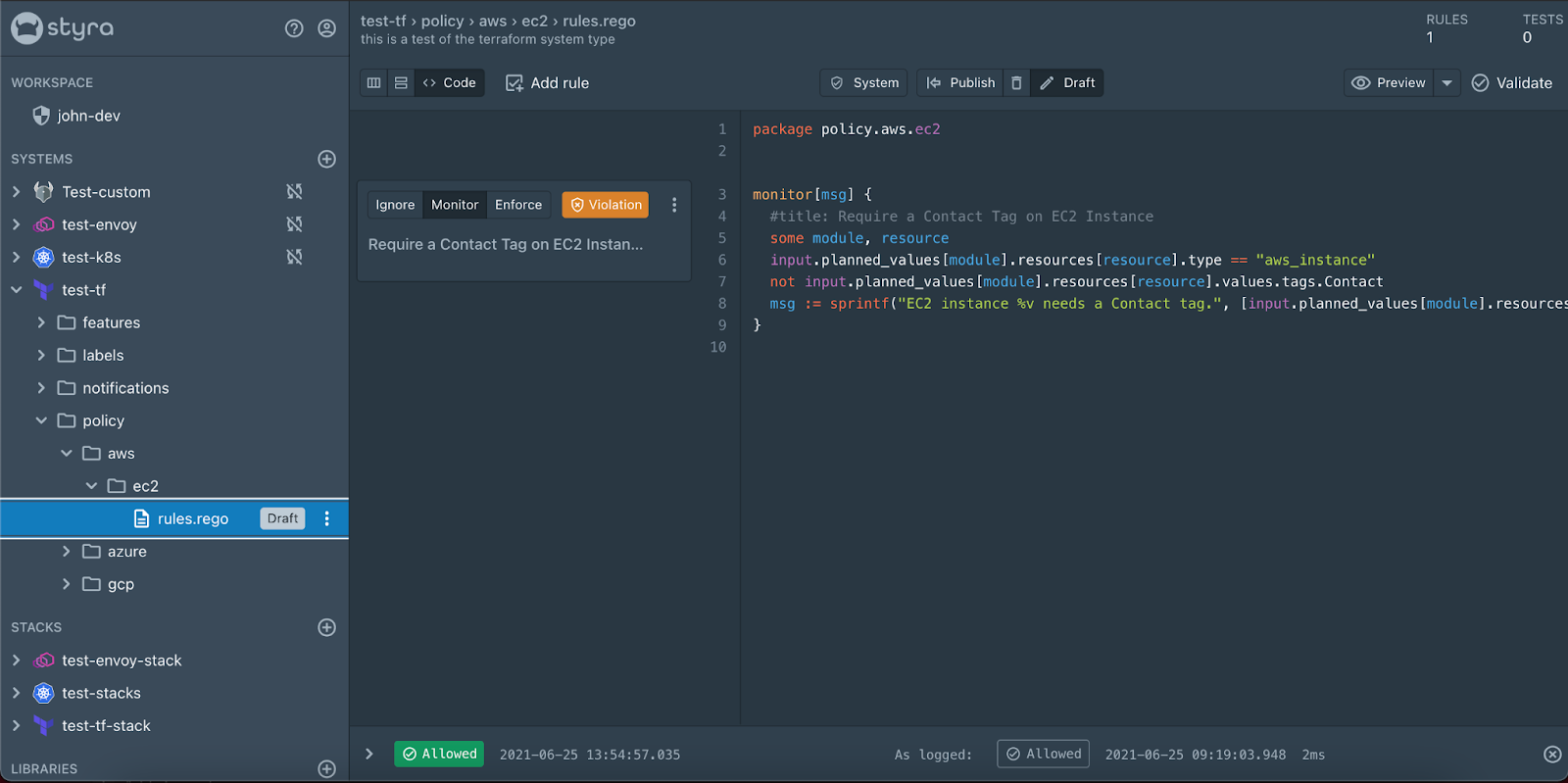The width and height of the screenshot is (1568, 783).
Task: Click the Validate button
Action: (1512, 83)
